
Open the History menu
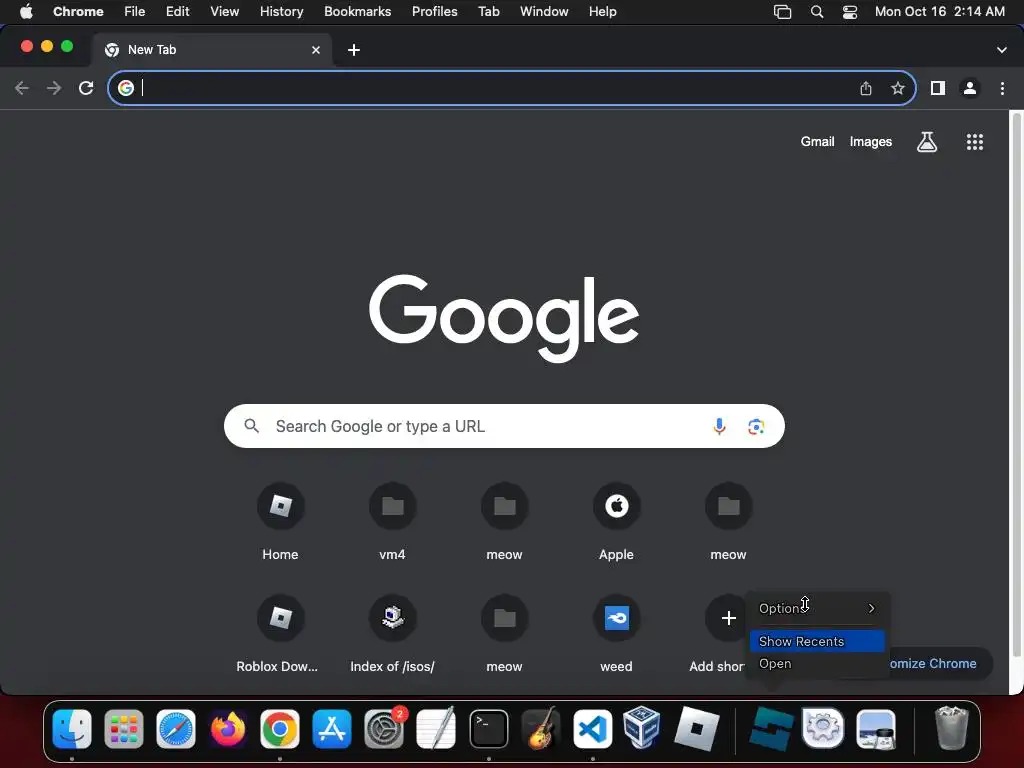pyautogui.click(x=281, y=12)
